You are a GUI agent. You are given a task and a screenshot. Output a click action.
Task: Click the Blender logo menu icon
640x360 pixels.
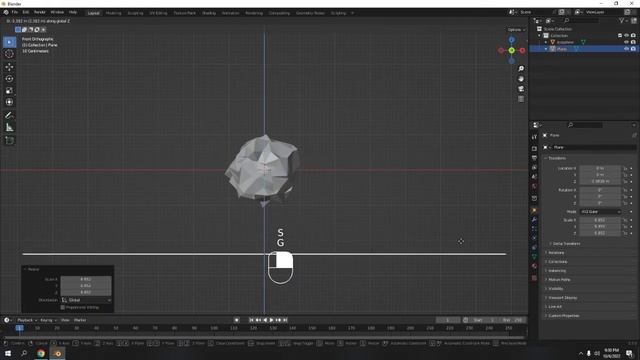point(6,13)
